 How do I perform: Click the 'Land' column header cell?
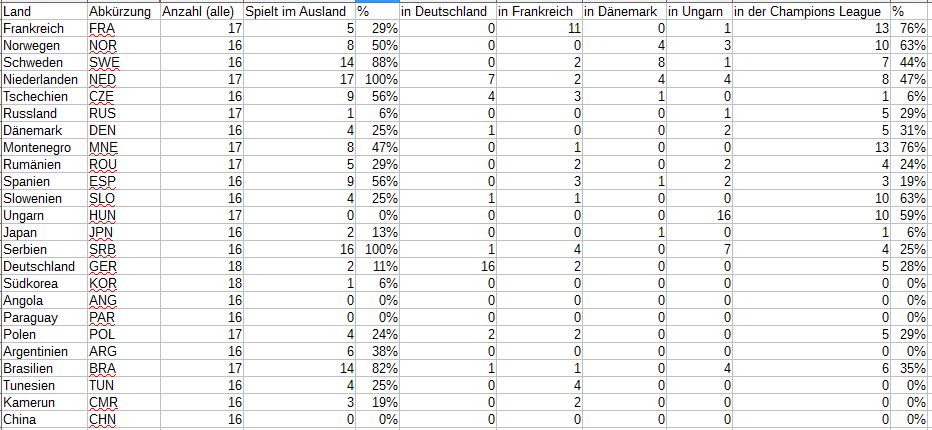[42, 11]
